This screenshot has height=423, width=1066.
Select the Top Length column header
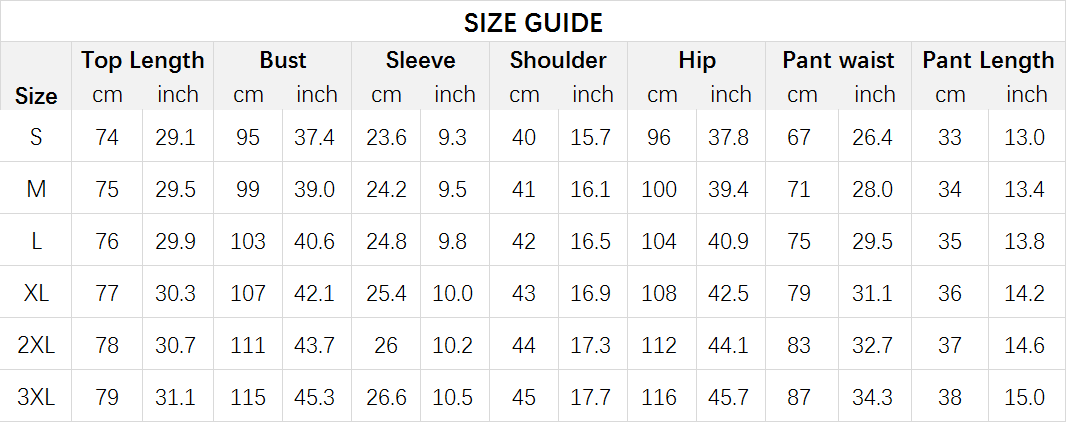(x=143, y=60)
